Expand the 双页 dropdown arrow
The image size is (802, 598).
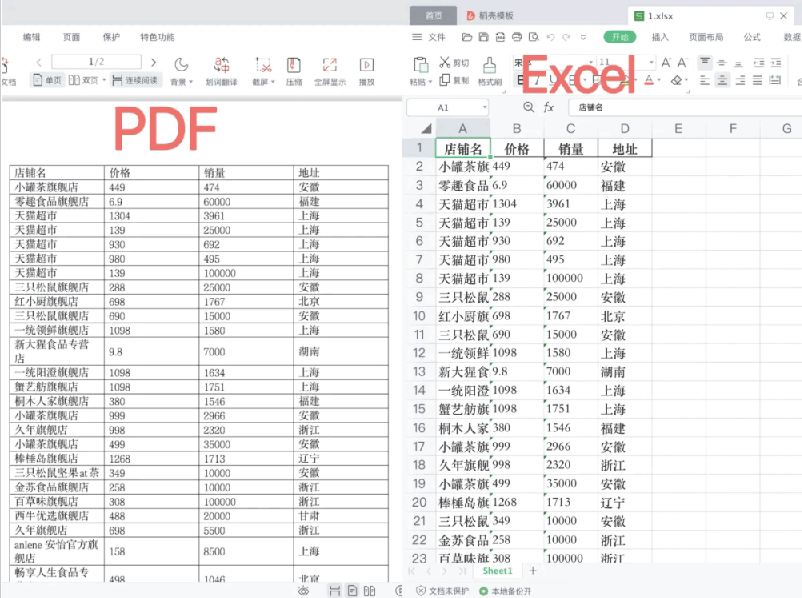point(104,80)
